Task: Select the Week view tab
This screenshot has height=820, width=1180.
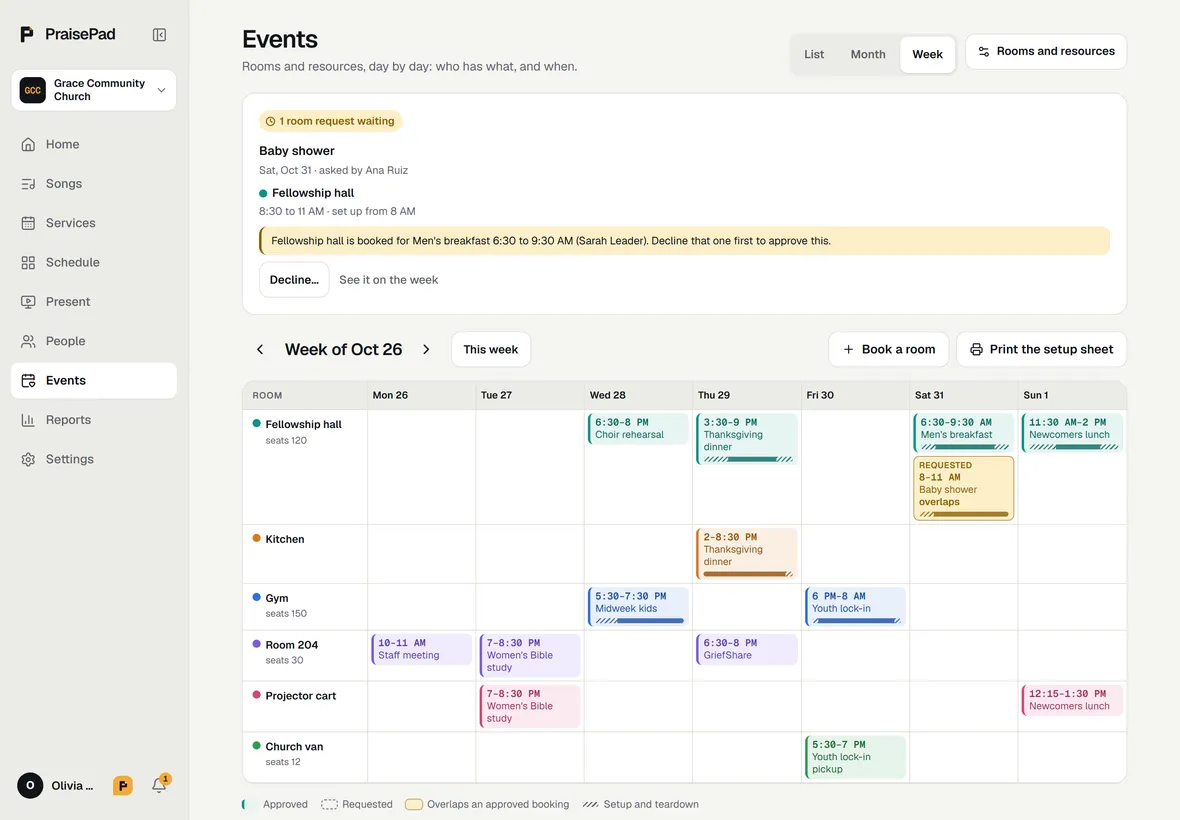Action: tap(927, 54)
